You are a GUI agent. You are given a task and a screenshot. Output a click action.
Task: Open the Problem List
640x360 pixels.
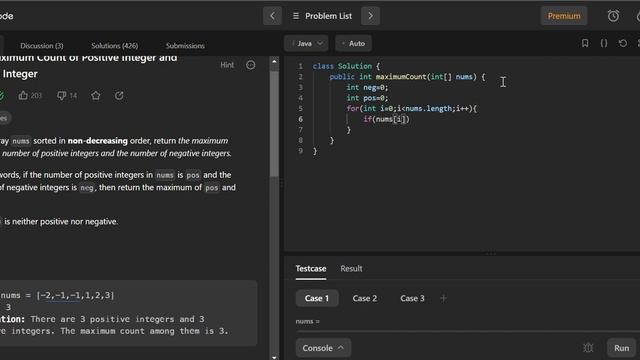pos(322,16)
